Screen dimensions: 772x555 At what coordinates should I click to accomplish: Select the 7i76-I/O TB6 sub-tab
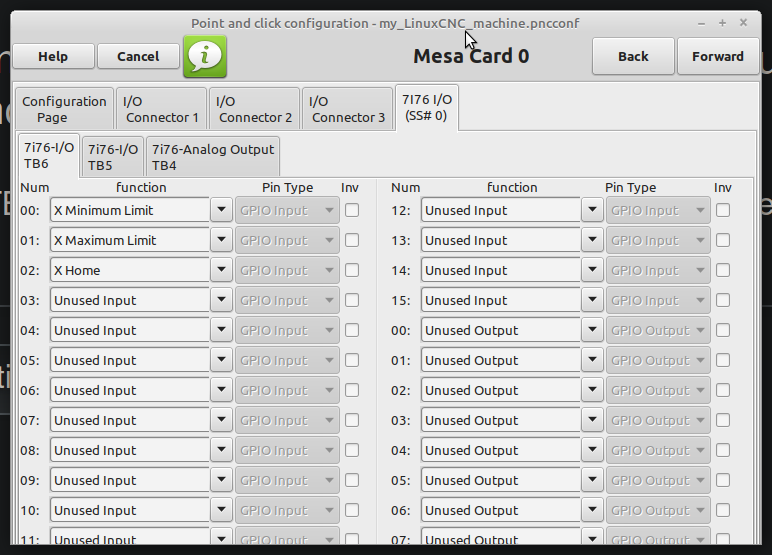(49, 155)
